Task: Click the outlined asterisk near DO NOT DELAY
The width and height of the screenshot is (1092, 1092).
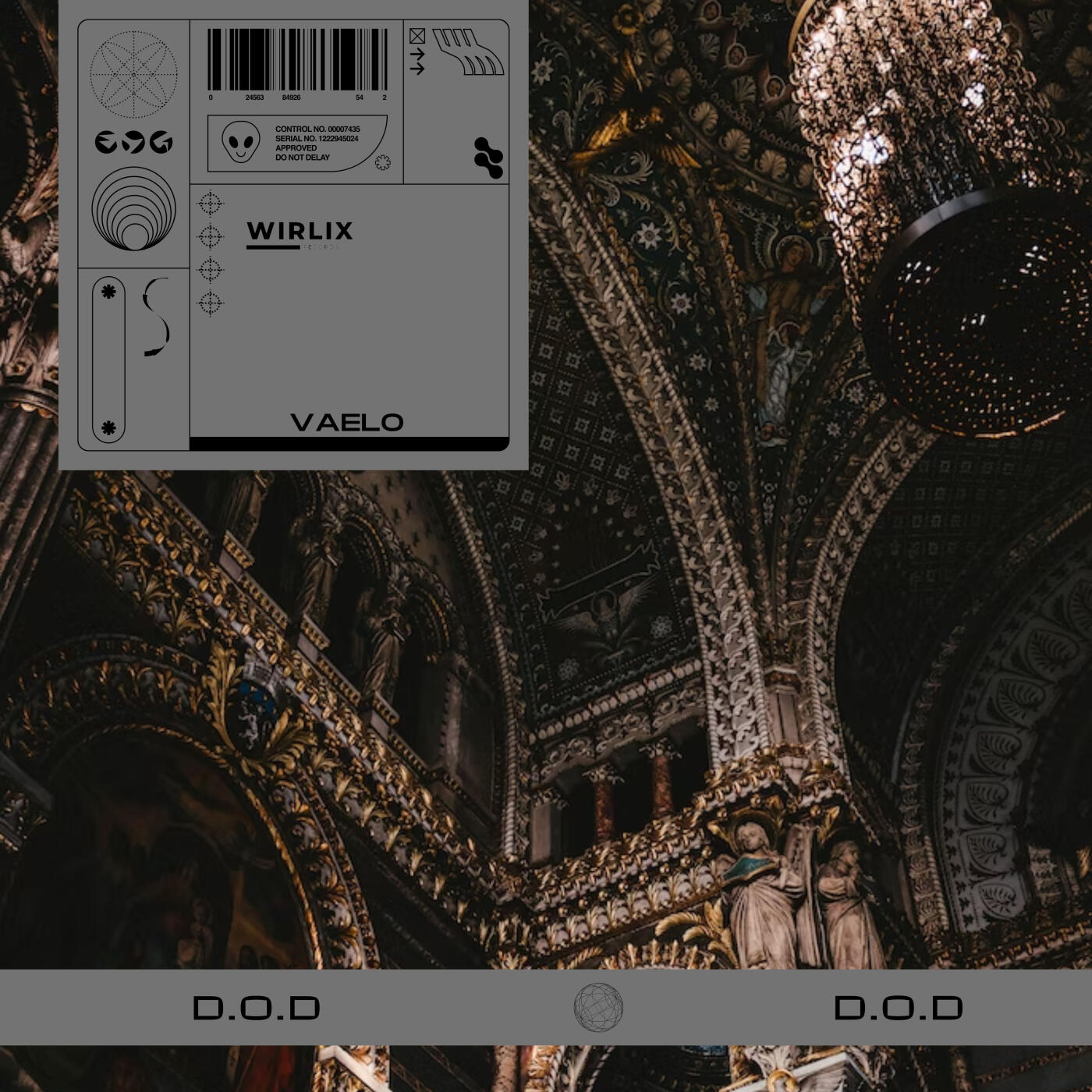Action: point(382,162)
